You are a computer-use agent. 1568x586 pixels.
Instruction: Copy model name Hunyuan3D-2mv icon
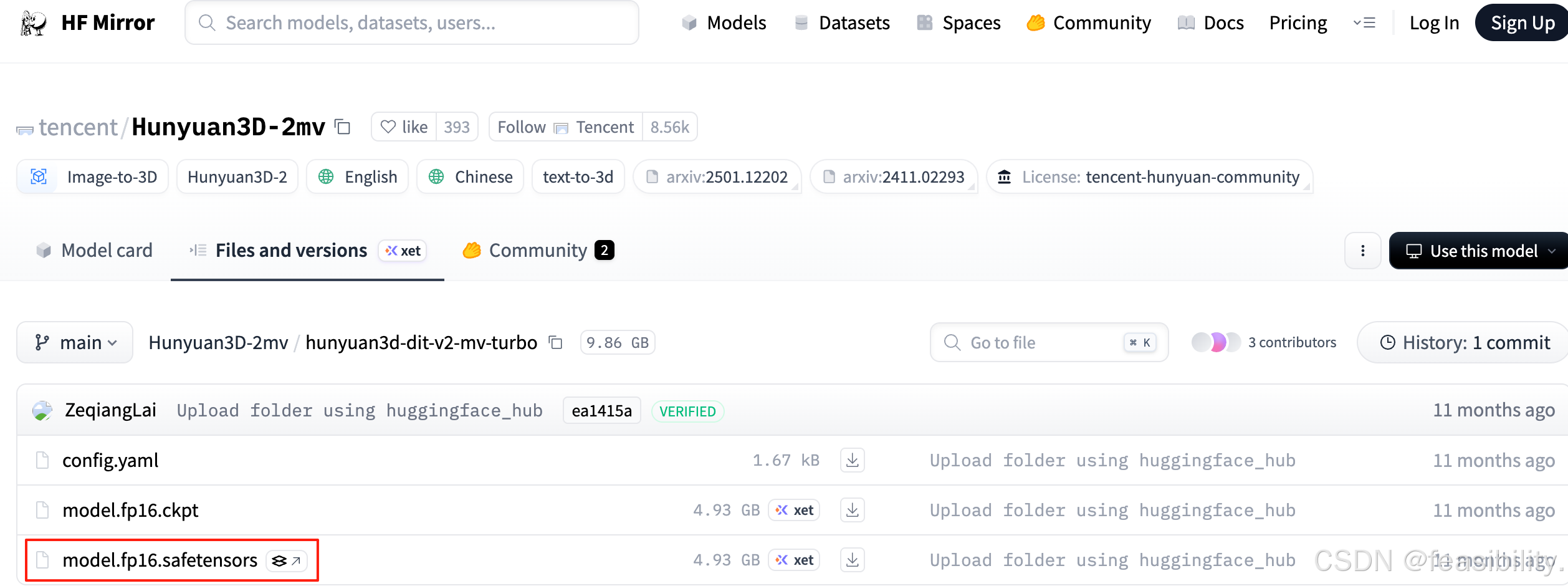coord(343,127)
